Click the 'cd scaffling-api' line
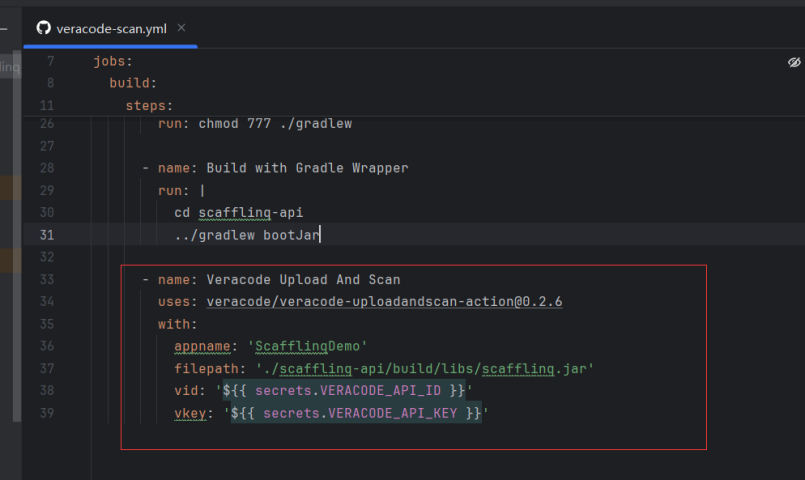The width and height of the screenshot is (805, 480). pyautogui.click(x=239, y=213)
